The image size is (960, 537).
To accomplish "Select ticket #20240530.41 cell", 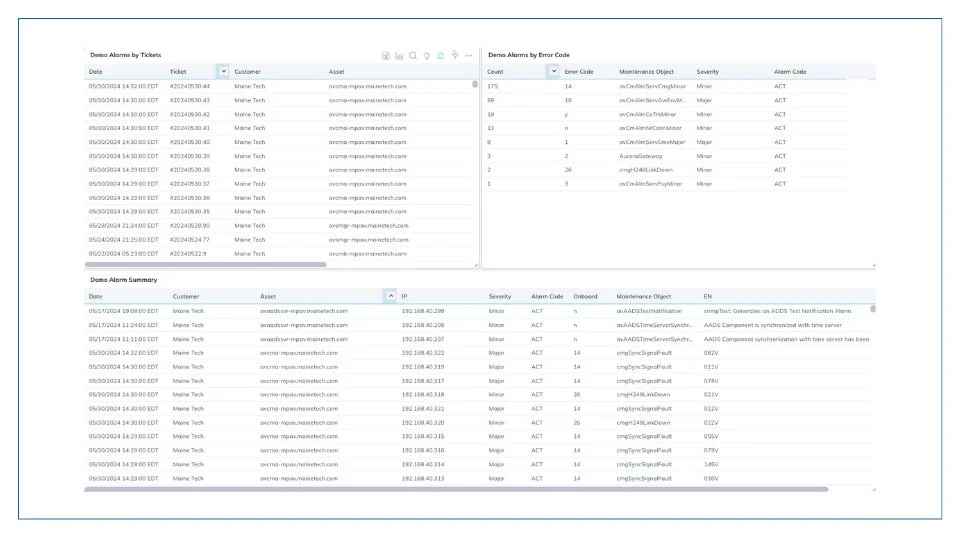I will pos(190,128).
